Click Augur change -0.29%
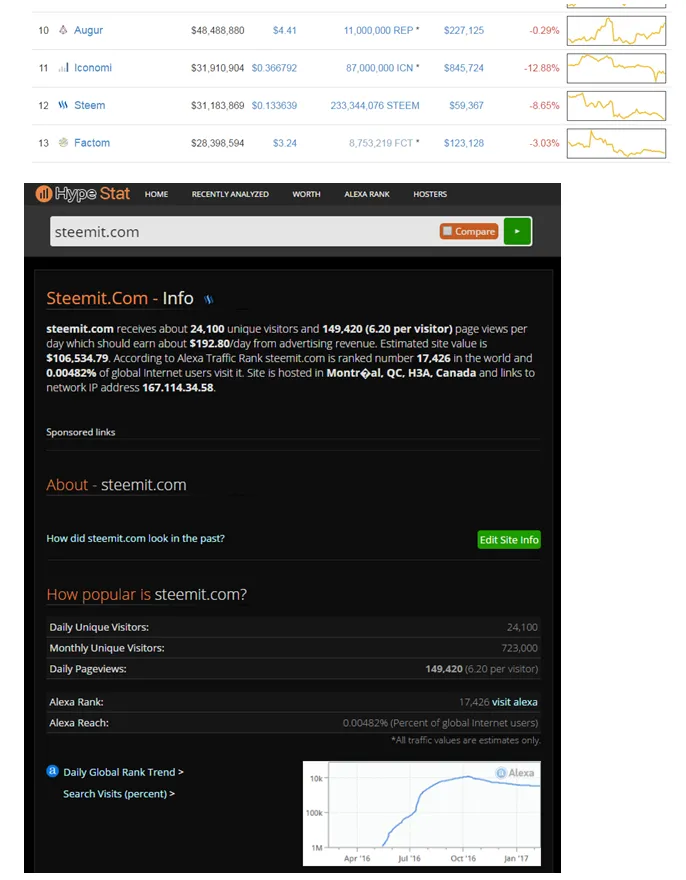The image size is (686, 880). coord(544,30)
